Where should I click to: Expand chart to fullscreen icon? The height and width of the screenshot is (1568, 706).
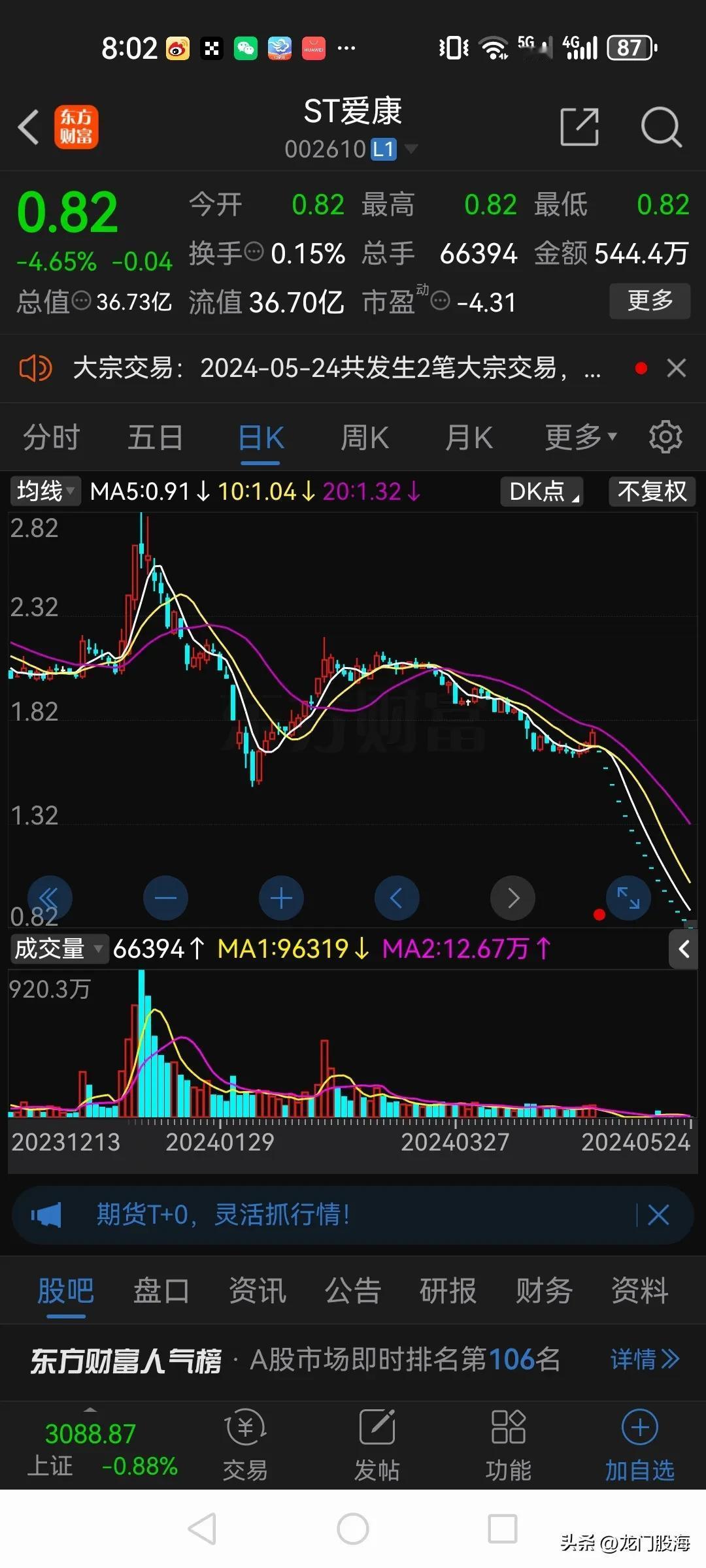tap(628, 898)
